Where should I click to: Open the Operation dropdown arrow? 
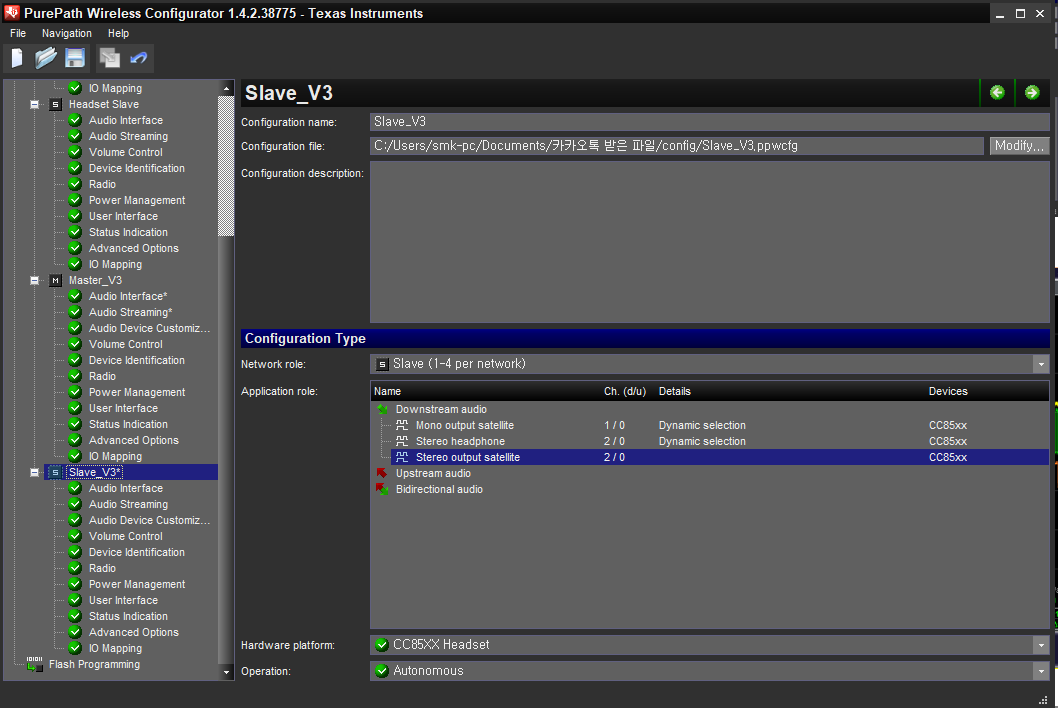1041,671
